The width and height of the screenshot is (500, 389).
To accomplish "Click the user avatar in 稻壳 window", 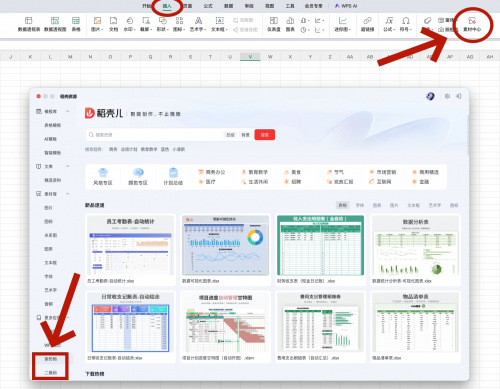I will 430,96.
